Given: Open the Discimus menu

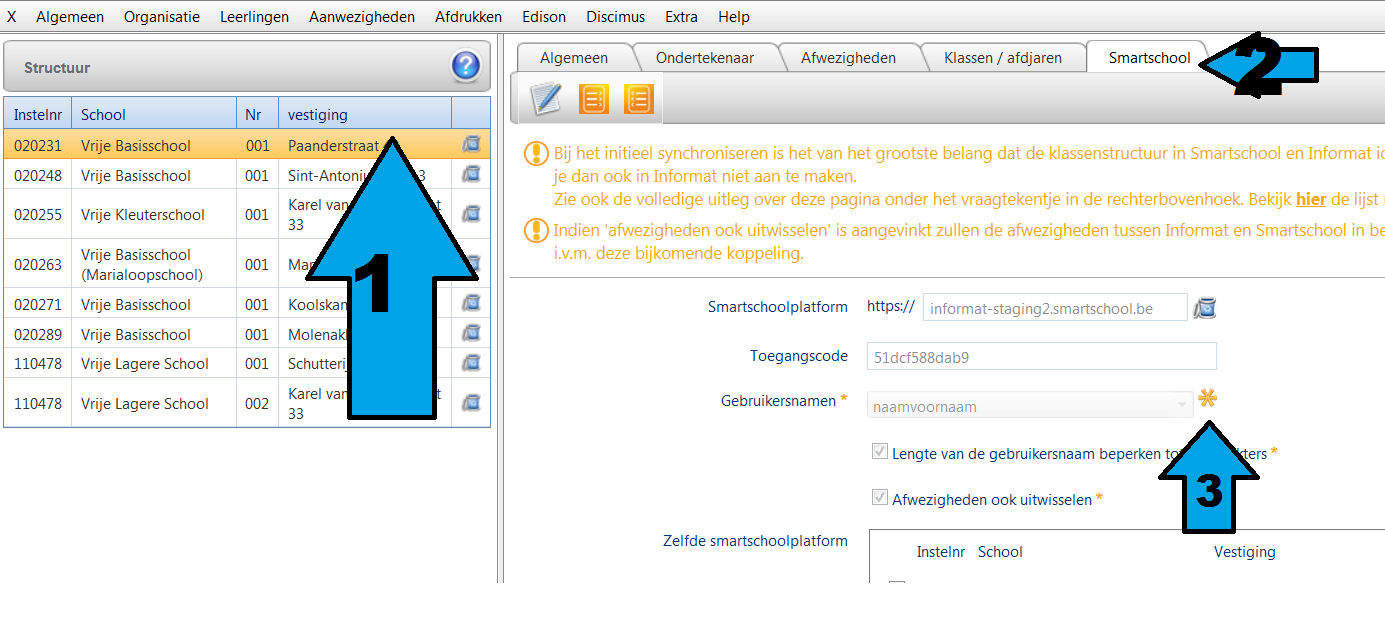Looking at the screenshot, I should click(x=616, y=17).
